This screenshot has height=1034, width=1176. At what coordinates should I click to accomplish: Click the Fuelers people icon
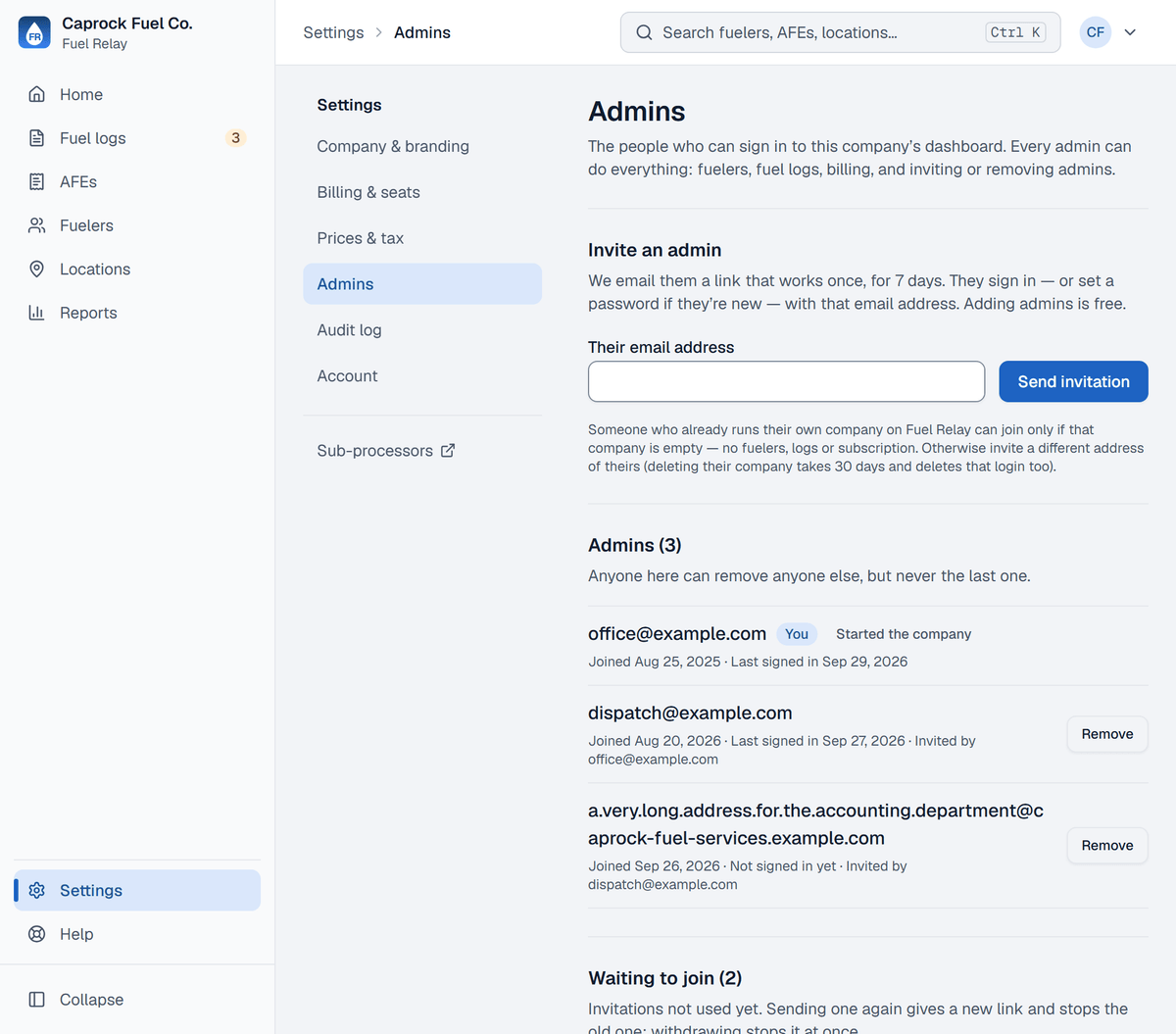pyautogui.click(x=37, y=225)
